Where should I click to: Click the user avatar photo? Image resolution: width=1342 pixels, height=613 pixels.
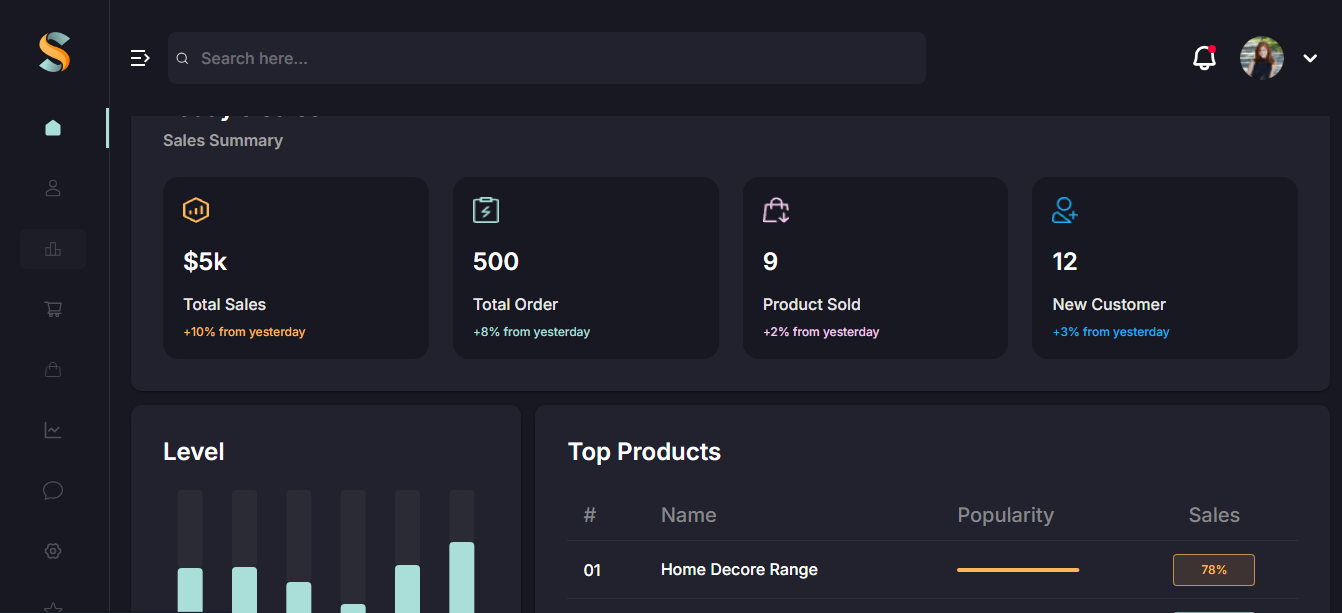(x=1262, y=58)
